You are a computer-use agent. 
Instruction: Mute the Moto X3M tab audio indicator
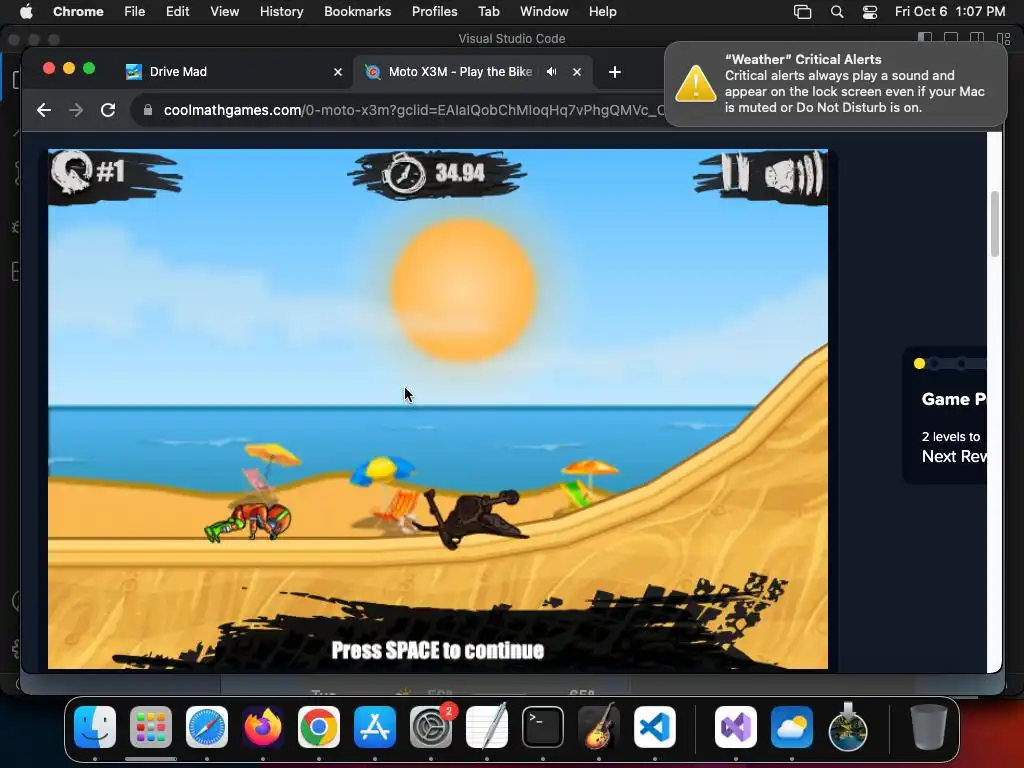551,72
